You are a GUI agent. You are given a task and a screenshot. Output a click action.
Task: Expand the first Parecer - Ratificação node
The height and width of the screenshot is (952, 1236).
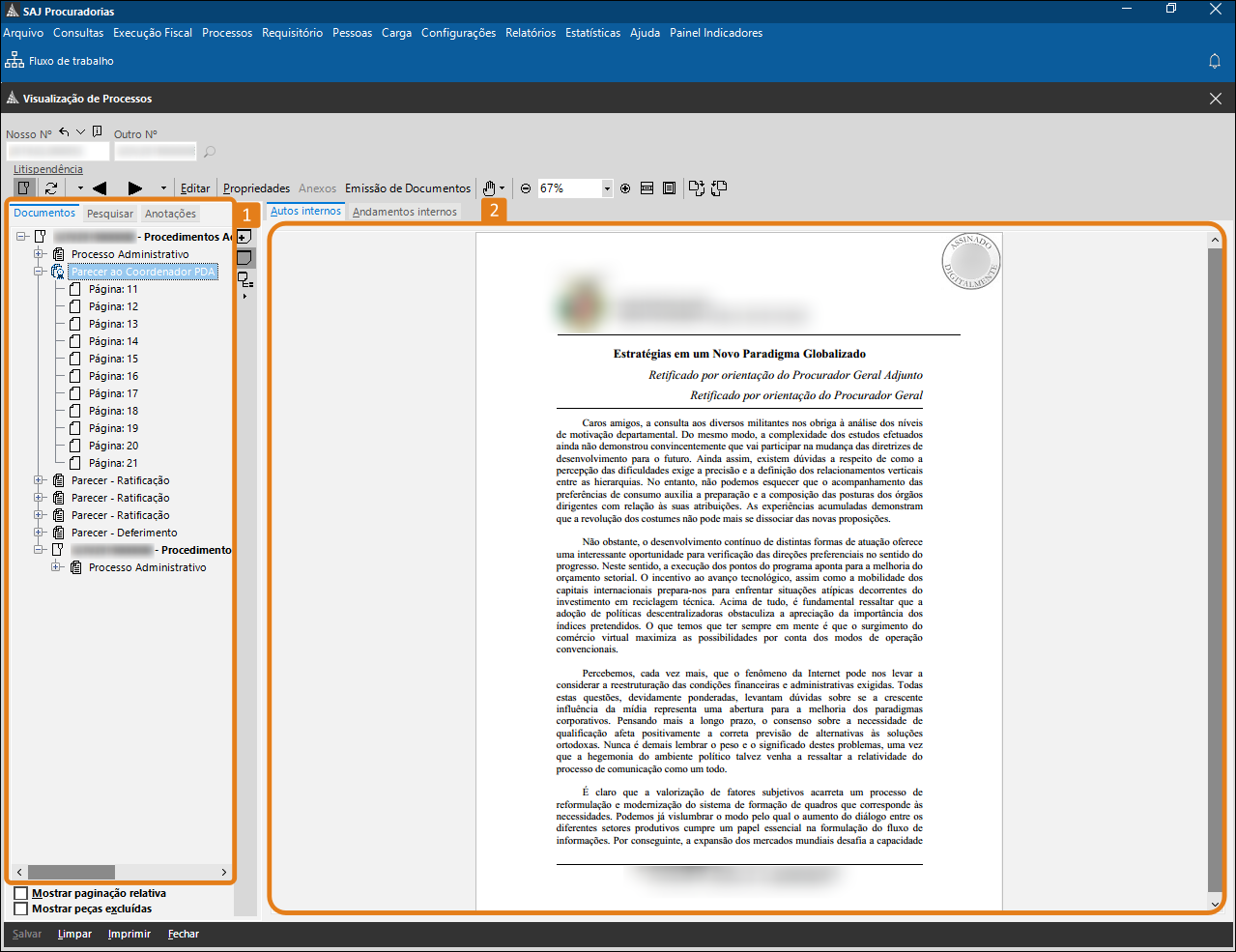(x=40, y=480)
